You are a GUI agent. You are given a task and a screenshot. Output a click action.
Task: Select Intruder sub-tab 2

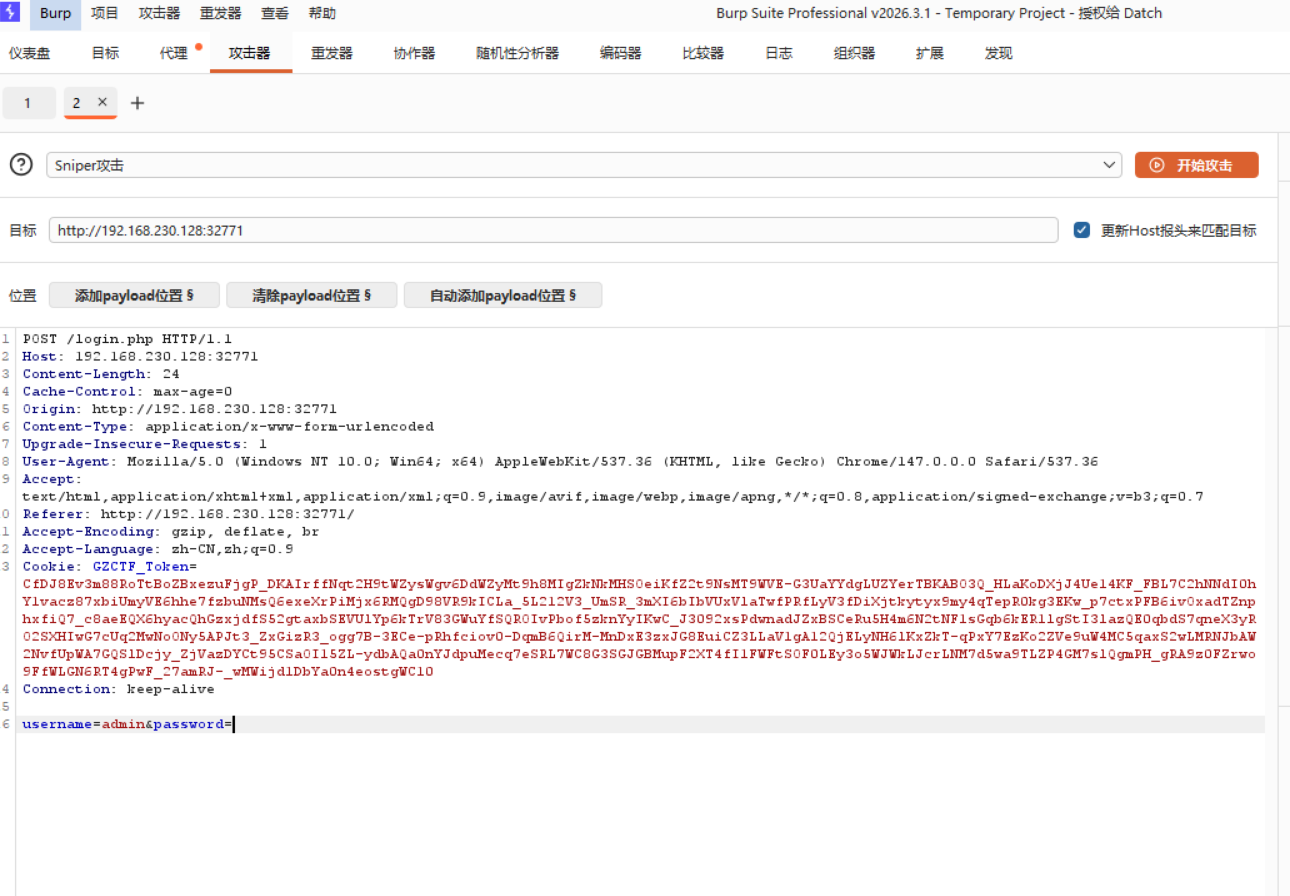point(76,103)
